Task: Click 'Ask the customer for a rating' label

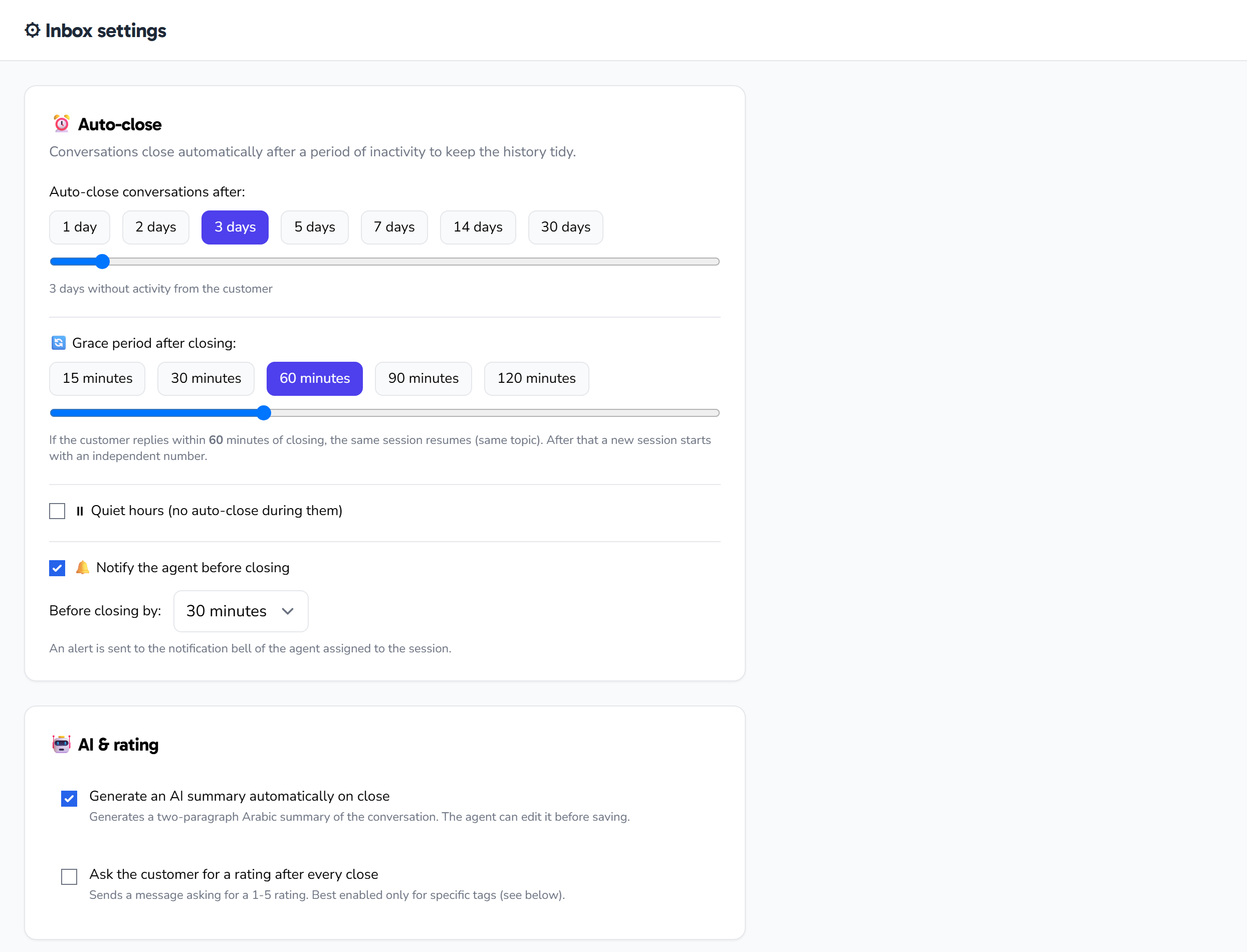Action: point(234,874)
